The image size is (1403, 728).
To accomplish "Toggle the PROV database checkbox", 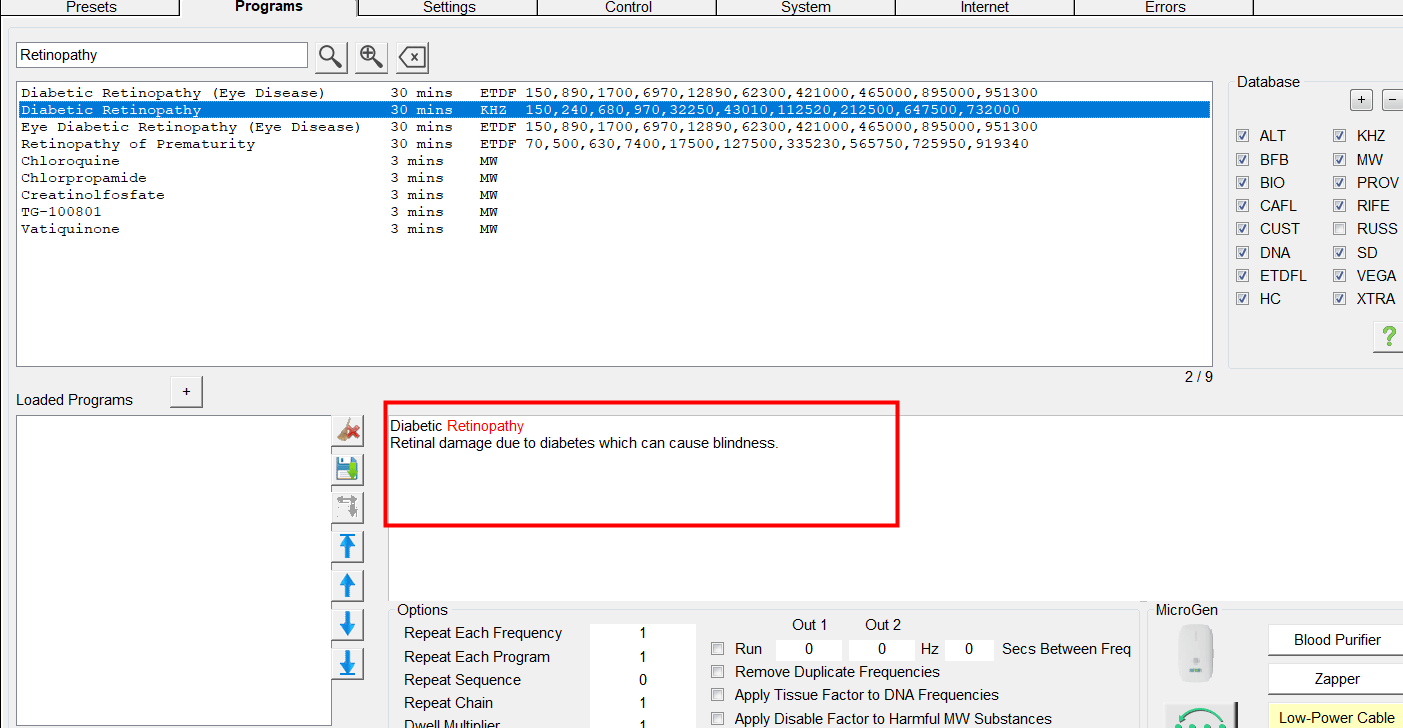I will [1340, 183].
